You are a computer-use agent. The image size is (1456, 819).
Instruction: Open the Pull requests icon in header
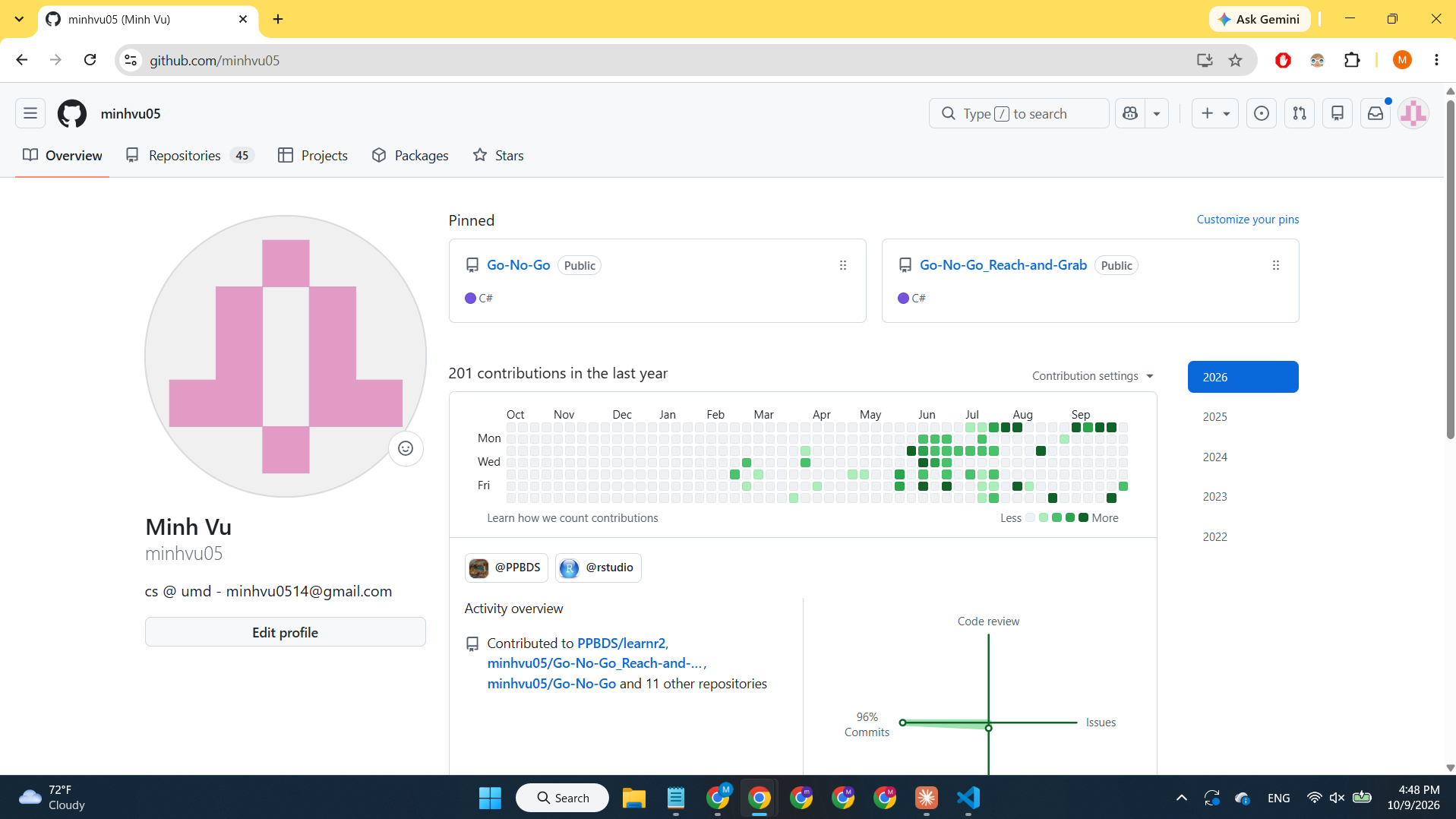coord(1300,113)
